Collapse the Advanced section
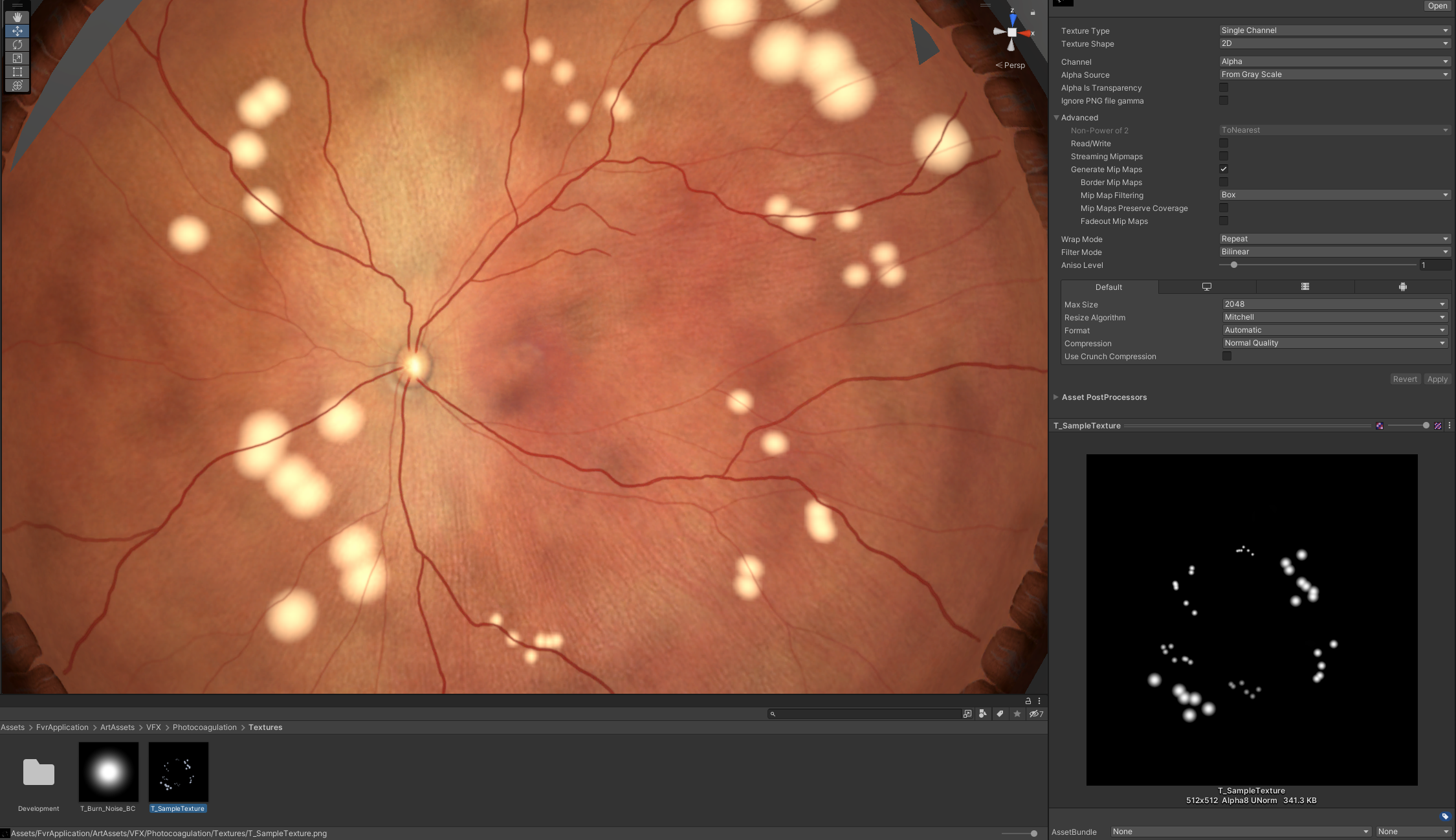 click(x=1057, y=117)
